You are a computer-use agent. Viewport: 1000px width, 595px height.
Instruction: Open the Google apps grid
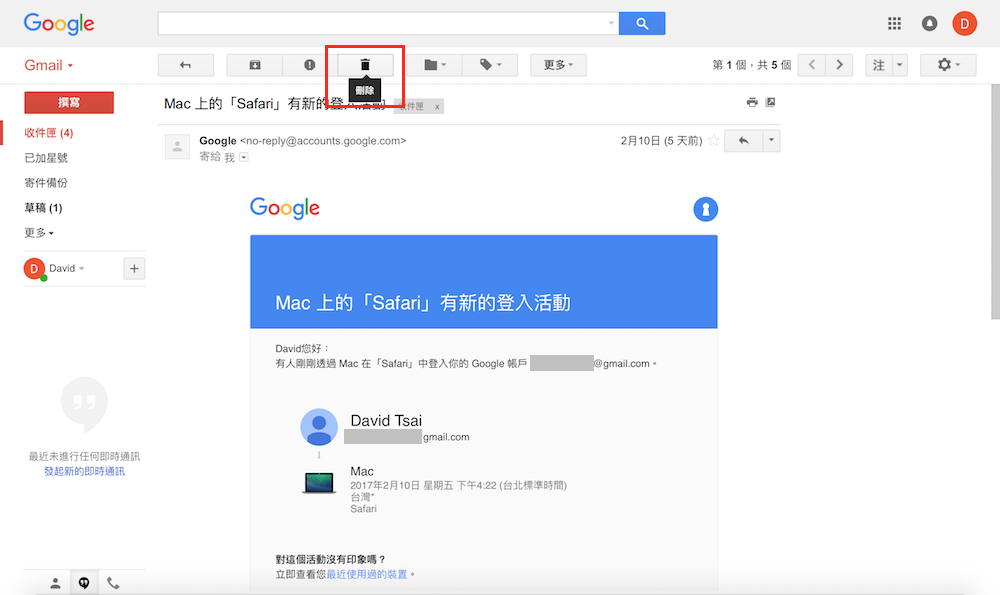click(894, 24)
